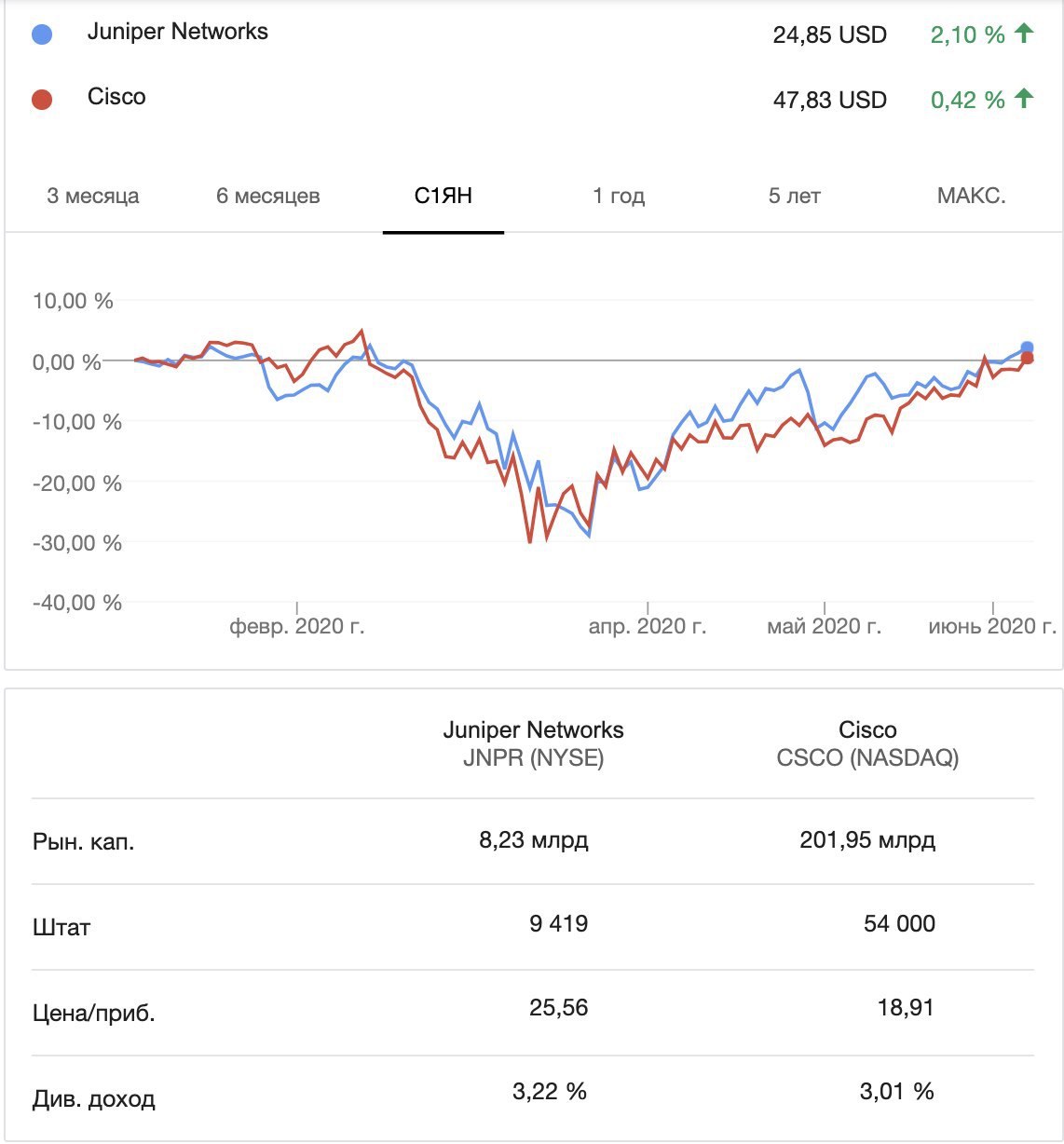Click the Цена/приб. row label

click(x=94, y=1013)
